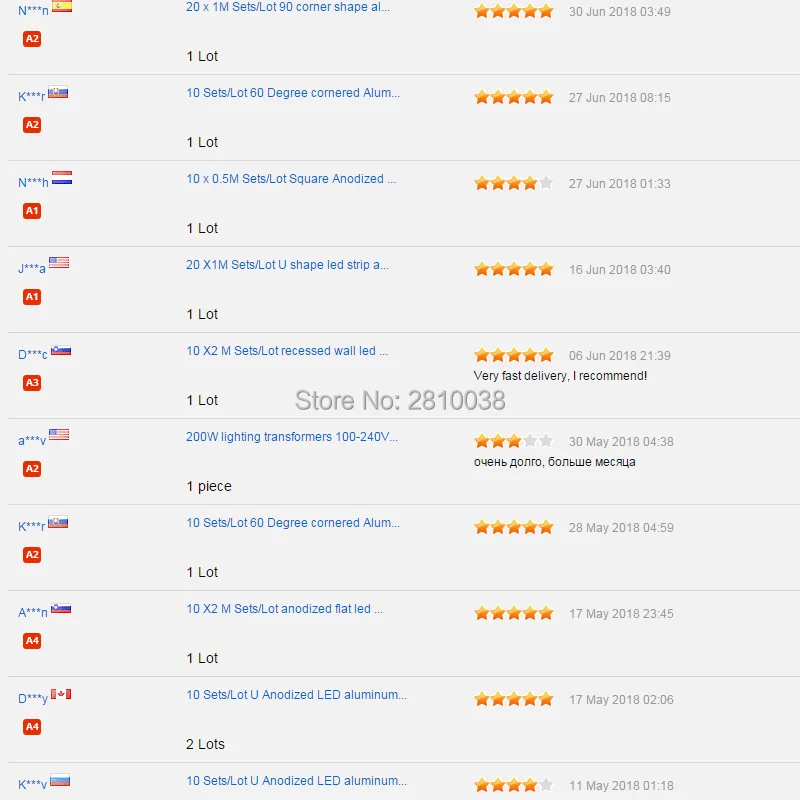
Task: Click the A1 badge under J***a
Action: 32,296
